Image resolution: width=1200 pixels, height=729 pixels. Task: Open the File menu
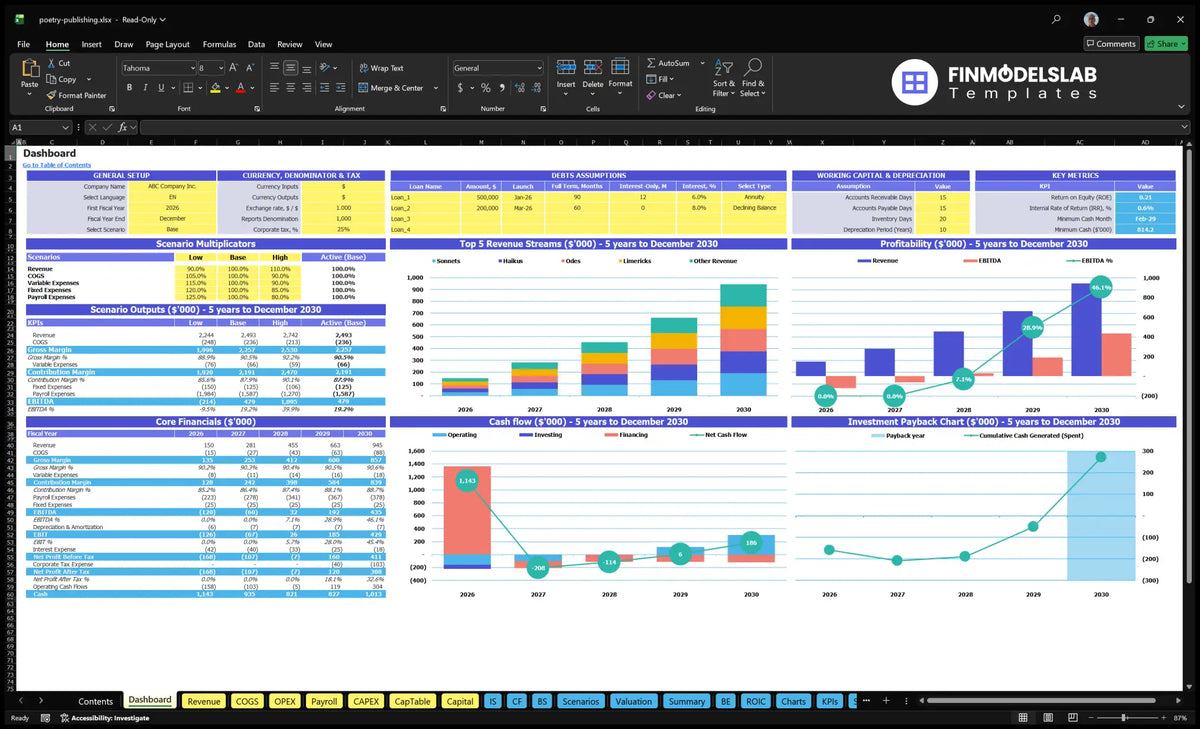(x=24, y=44)
